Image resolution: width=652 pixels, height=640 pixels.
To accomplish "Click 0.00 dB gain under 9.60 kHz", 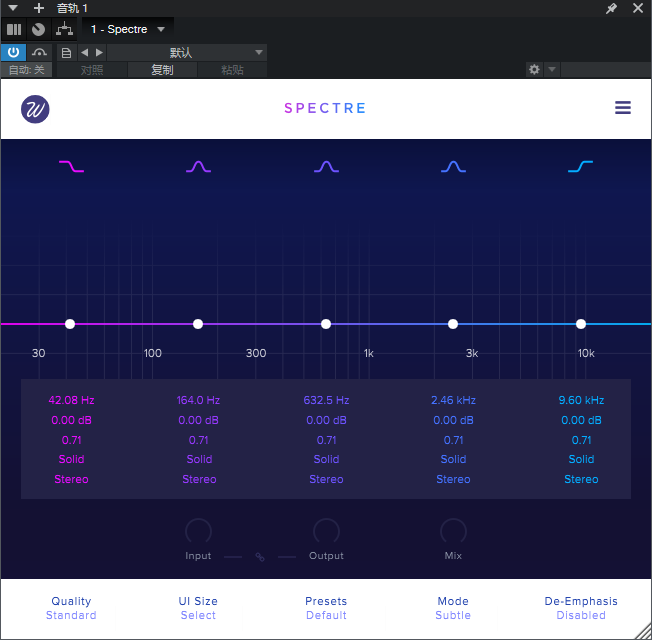I will (x=581, y=420).
